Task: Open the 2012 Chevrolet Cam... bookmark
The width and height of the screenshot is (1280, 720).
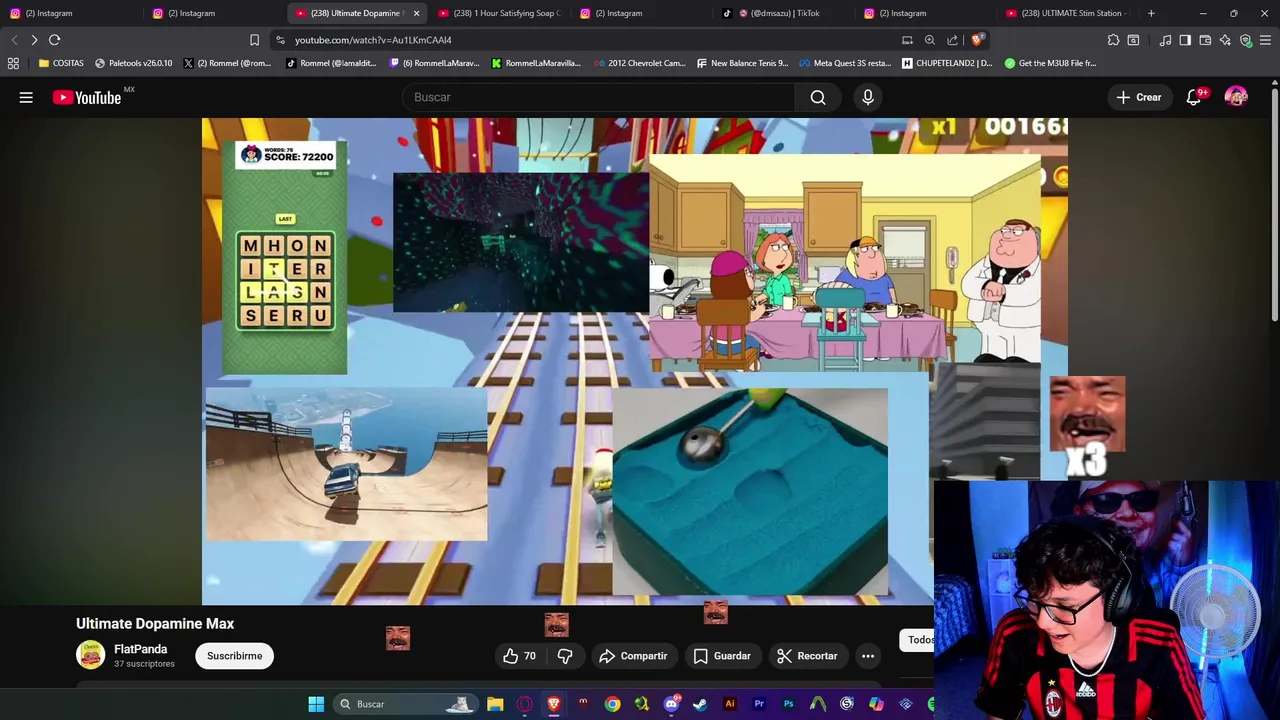Action: coord(640,63)
